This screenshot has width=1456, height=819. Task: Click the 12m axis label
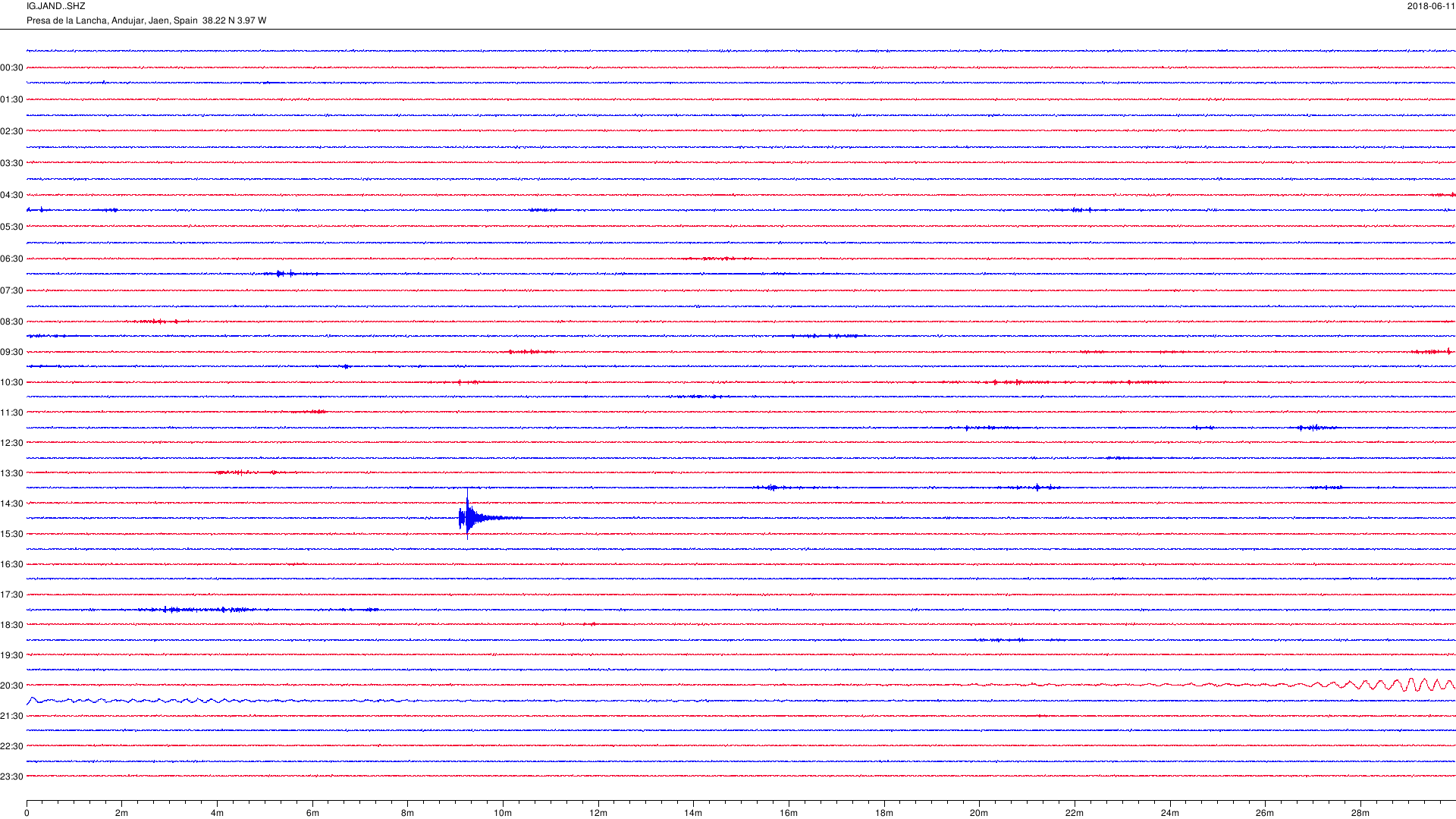pos(598,813)
